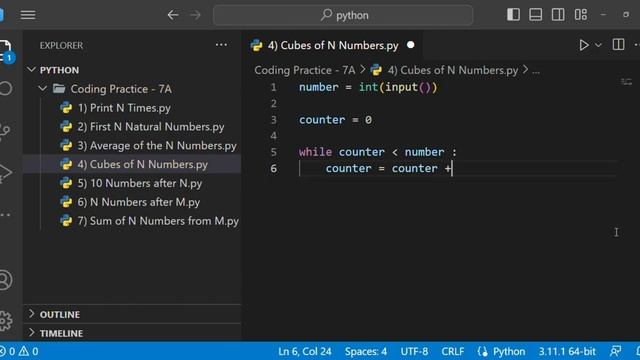Screen dimensions: 640x360
Task: Click Coding Practice - 7A breadcrumb
Action: tap(304, 70)
